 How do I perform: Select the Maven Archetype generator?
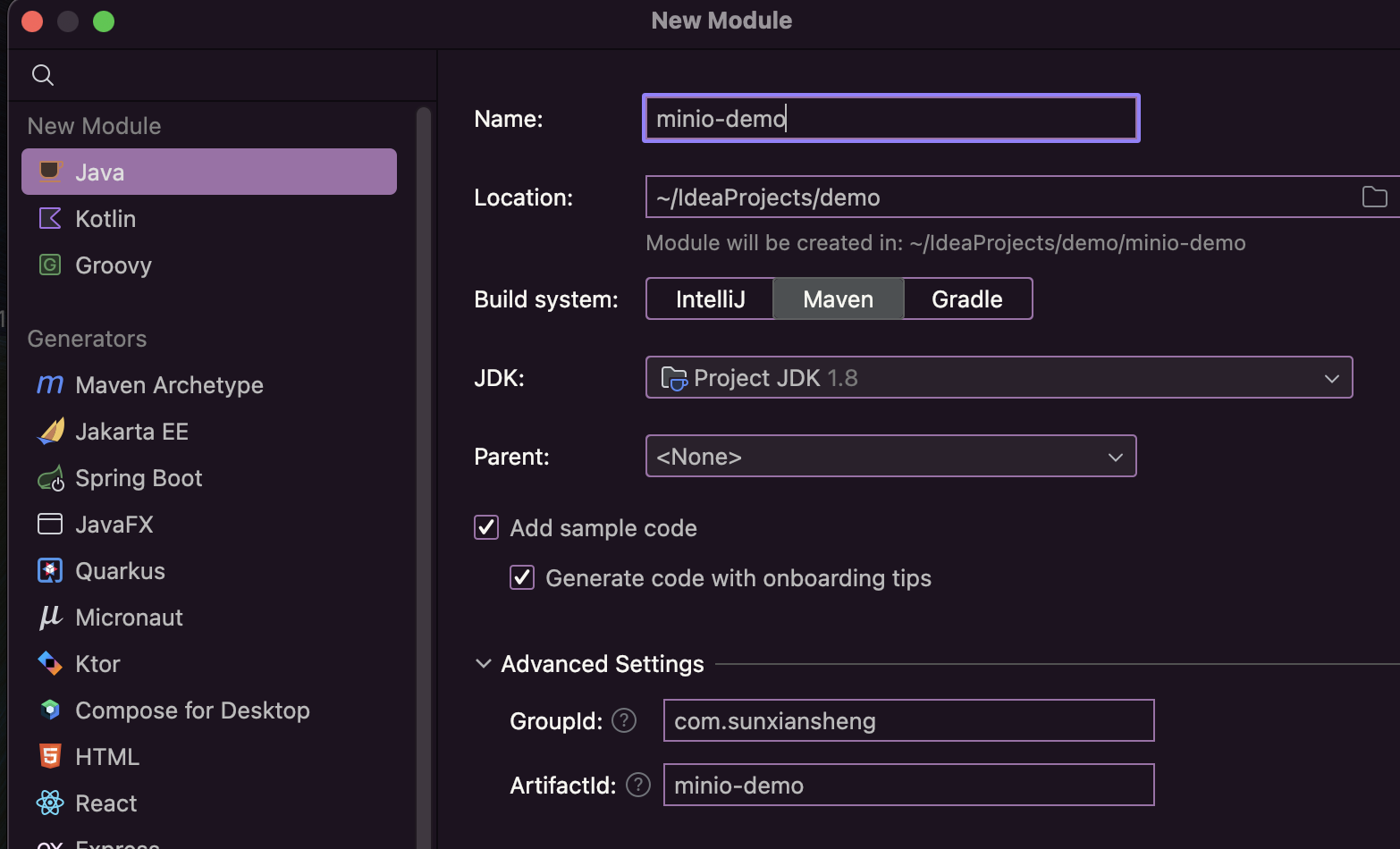[x=209, y=384]
